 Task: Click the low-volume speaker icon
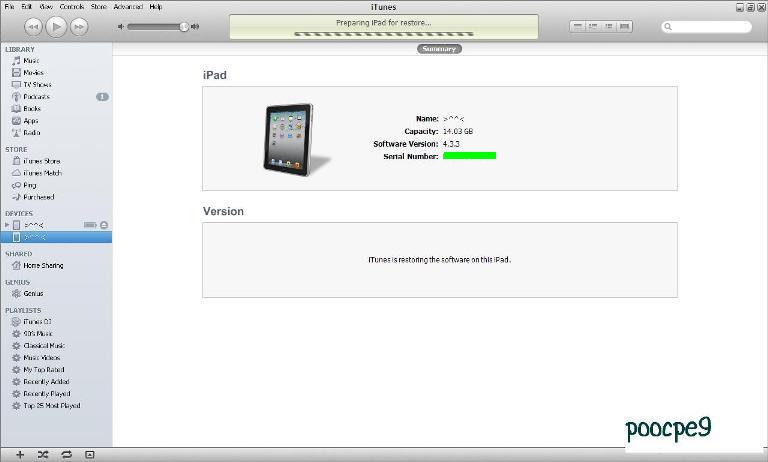pyautogui.click(x=121, y=26)
